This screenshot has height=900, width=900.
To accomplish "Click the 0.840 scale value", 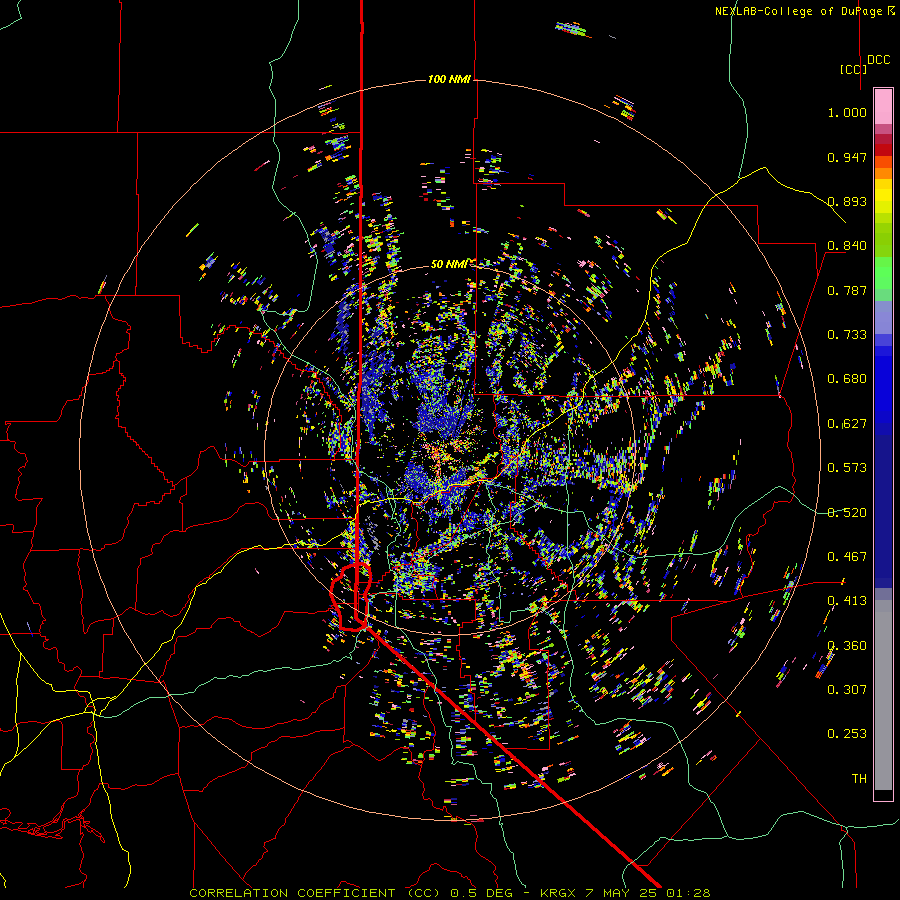I will pos(847,246).
